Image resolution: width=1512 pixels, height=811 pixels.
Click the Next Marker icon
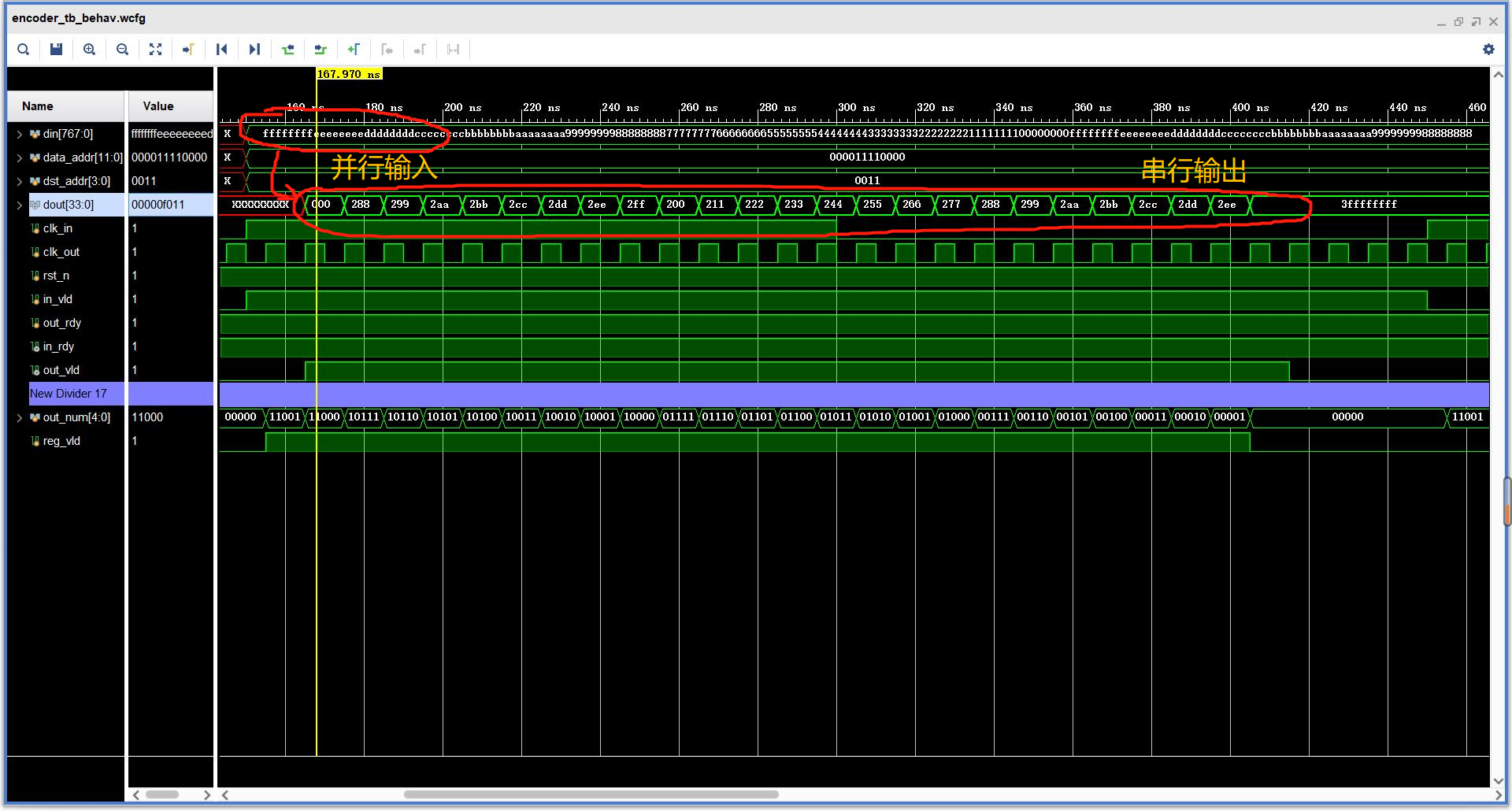click(x=420, y=50)
